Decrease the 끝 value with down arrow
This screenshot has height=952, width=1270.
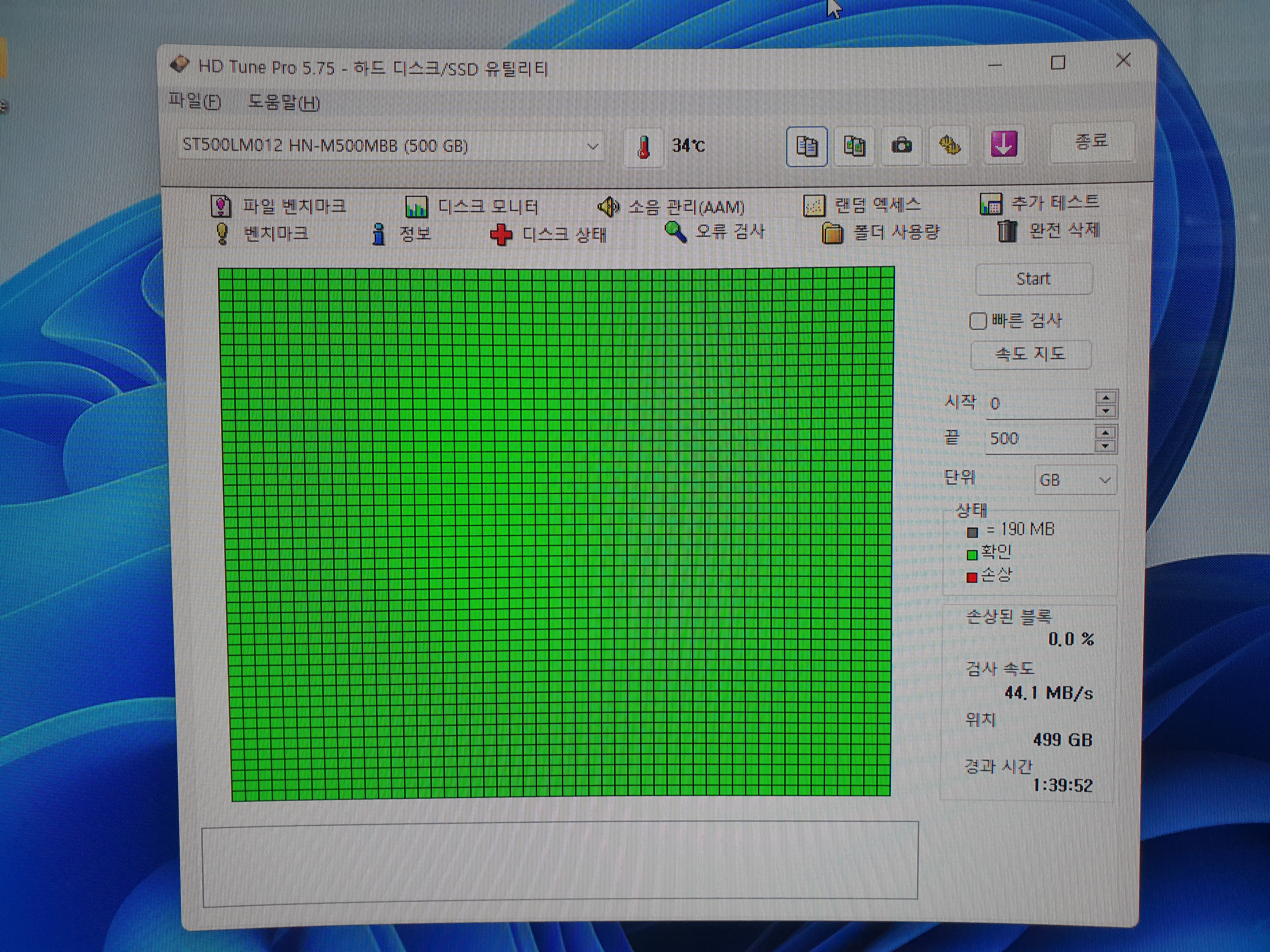point(1106,446)
